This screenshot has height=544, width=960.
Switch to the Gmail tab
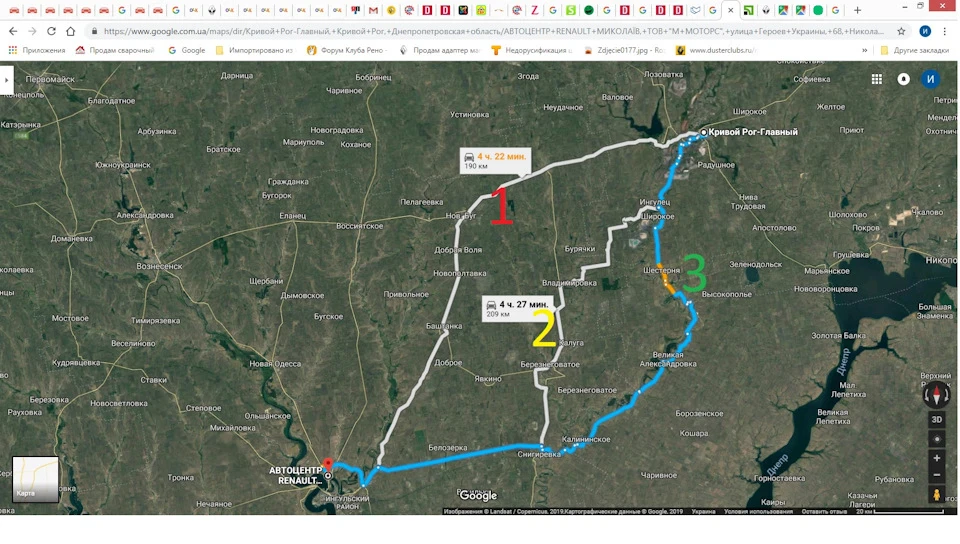pyautogui.click(x=373, y=10)
